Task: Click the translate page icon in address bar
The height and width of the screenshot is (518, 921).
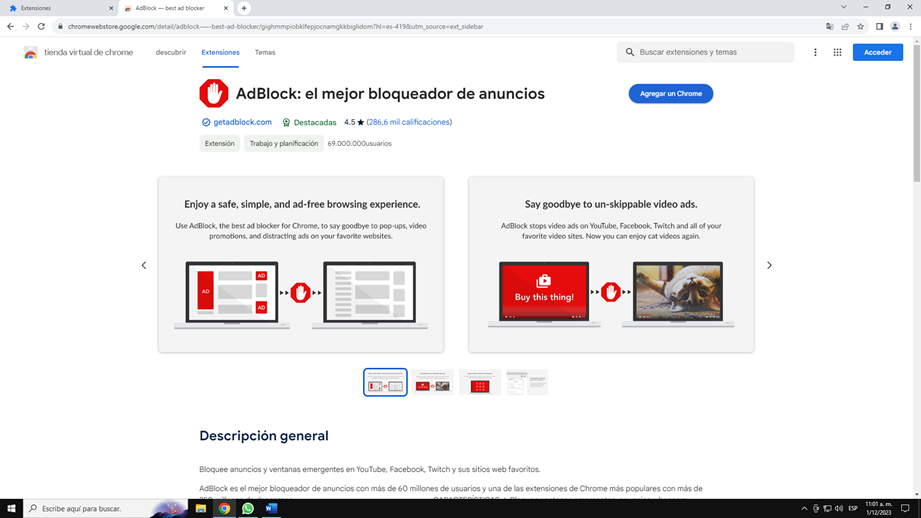Action: 829,26
